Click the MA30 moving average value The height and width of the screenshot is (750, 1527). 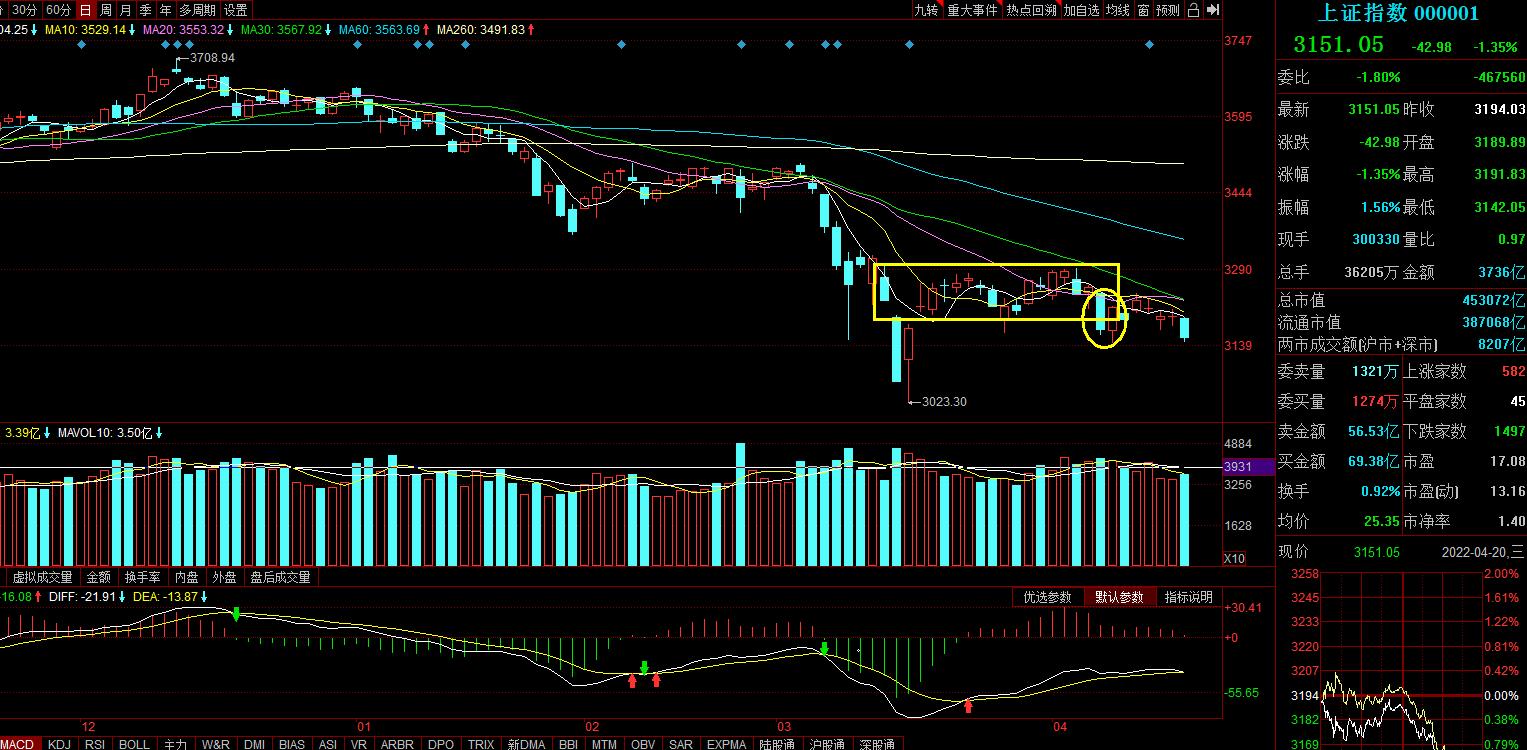click(286, 30)
